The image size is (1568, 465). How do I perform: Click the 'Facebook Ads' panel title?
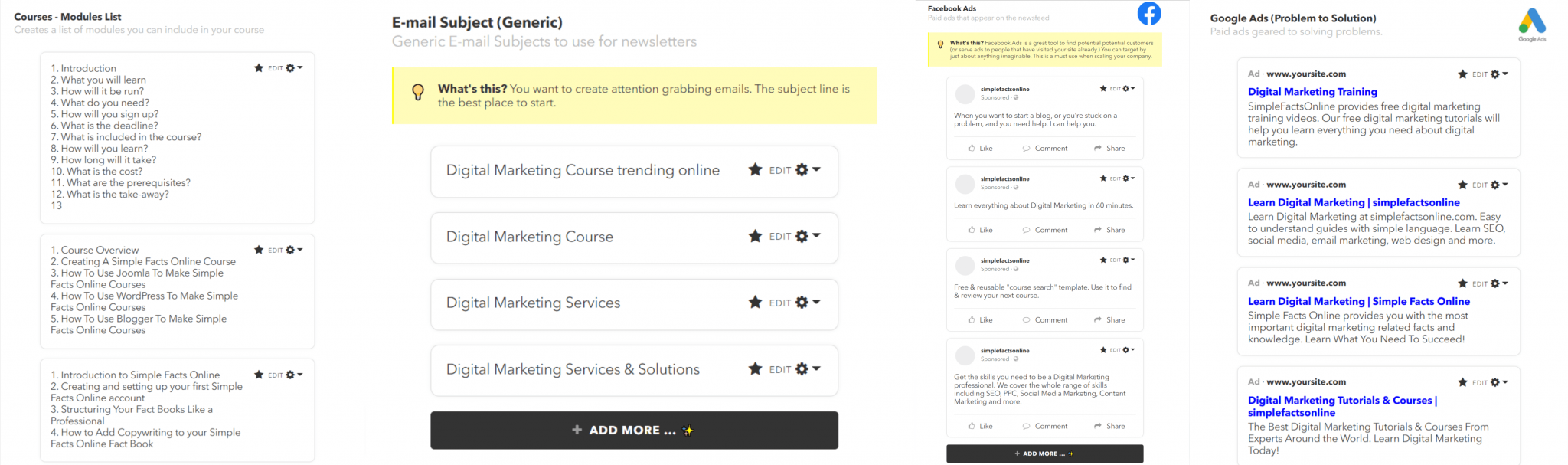tap(952, 8)
